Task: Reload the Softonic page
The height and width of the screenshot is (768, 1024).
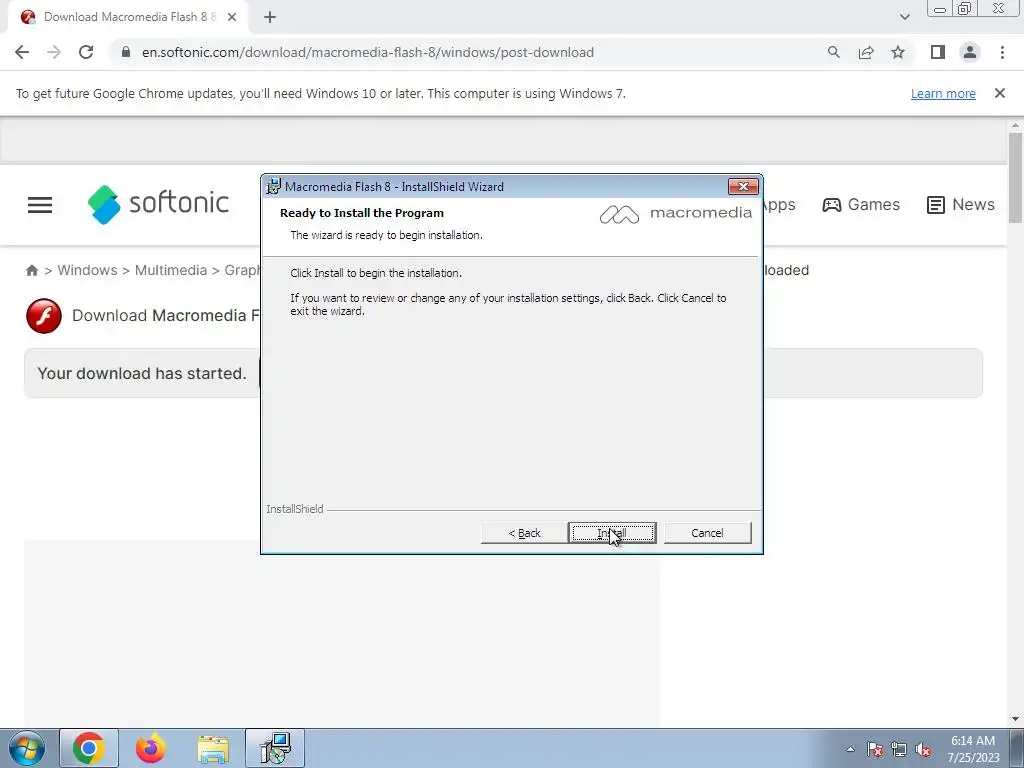Action: point(86,52)
